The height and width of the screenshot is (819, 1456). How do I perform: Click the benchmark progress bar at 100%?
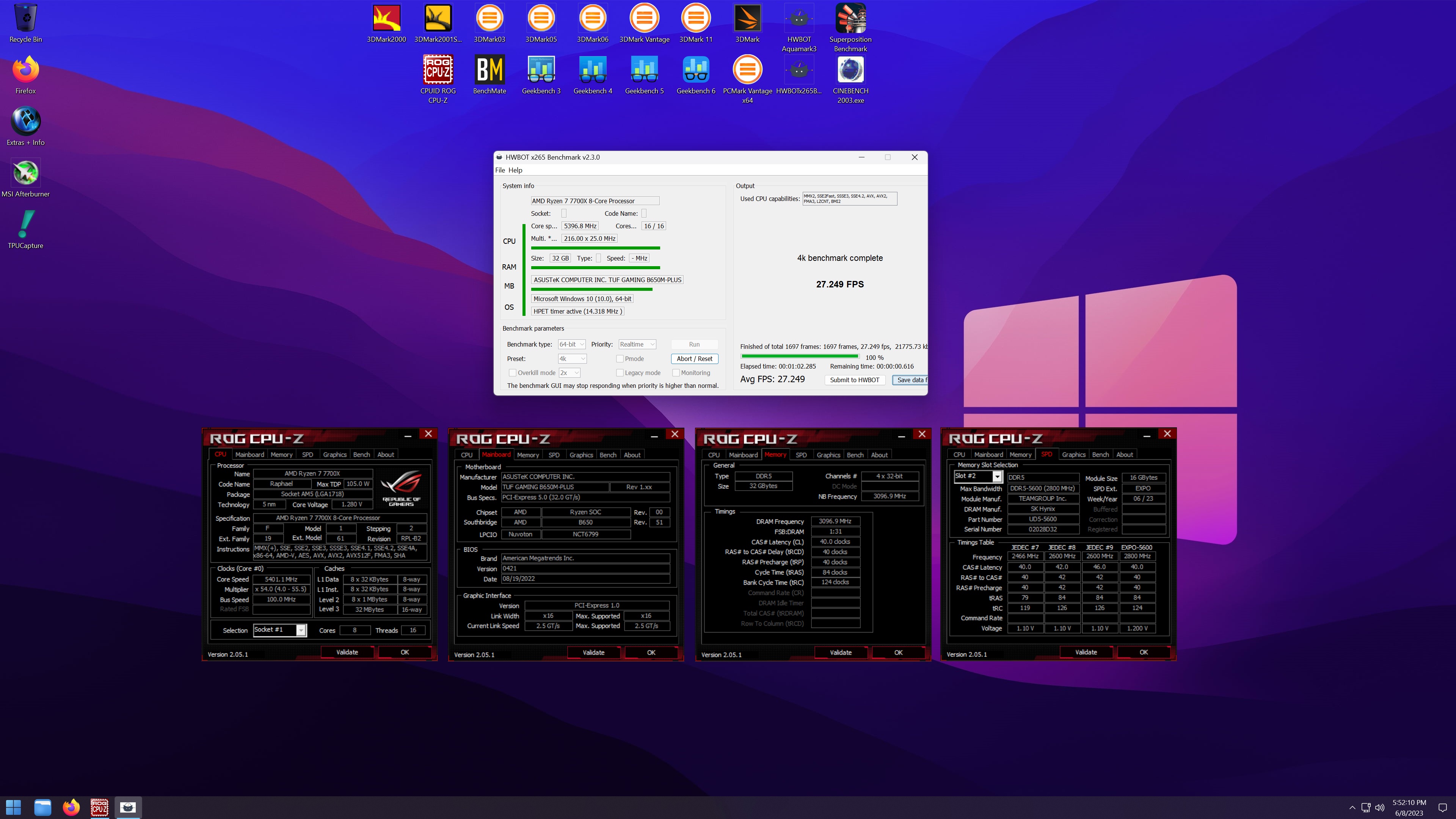(x=800, y=356)
